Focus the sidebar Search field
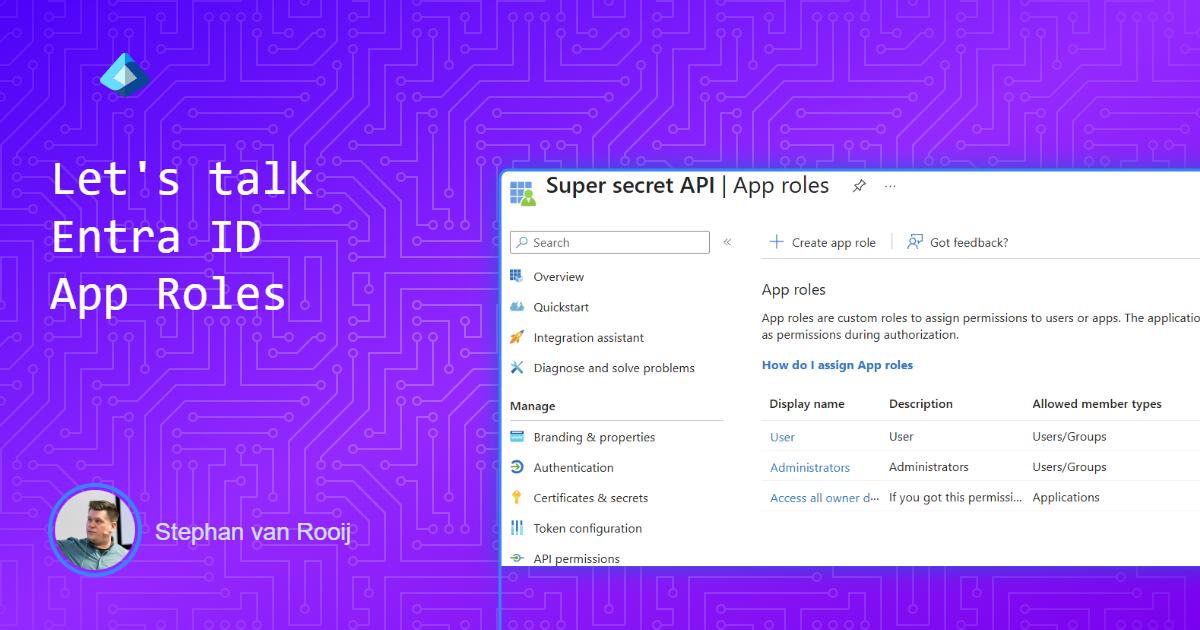The height and width of the screenshot is (630, 1200). coord(610,242)
